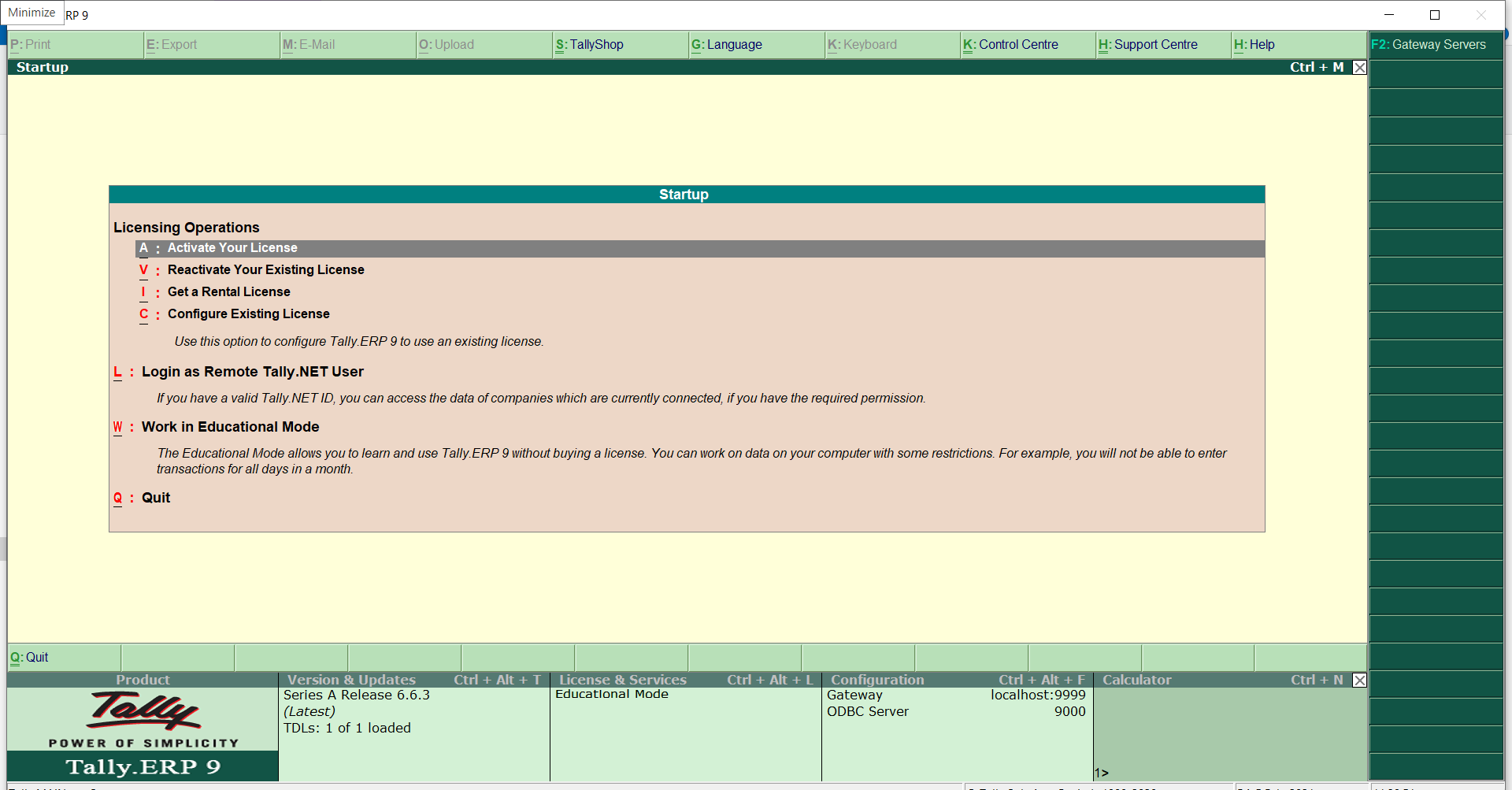This screenshot has width=1512, height=790.
Task: Click the Tally Power of Simplicity logo
Action: [x=143, y=719]
